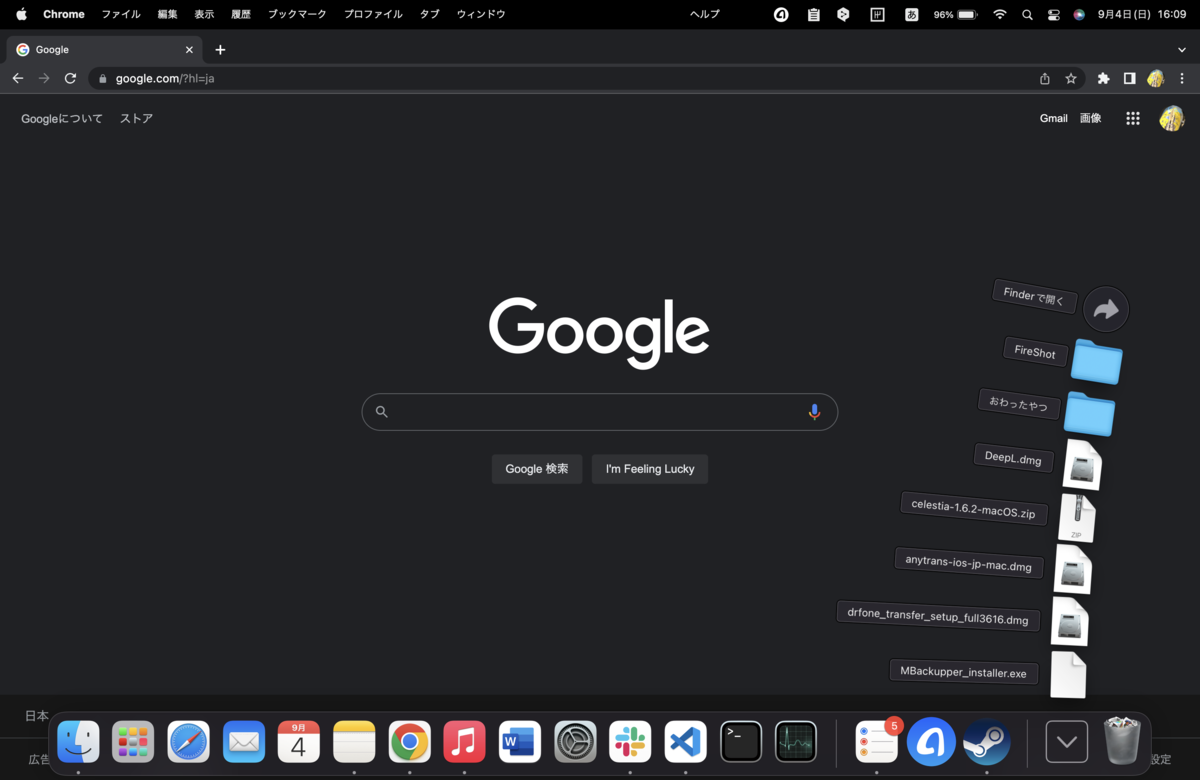
Task: Open Wi-Fi status in menu bar
Action: [1000, 14]
